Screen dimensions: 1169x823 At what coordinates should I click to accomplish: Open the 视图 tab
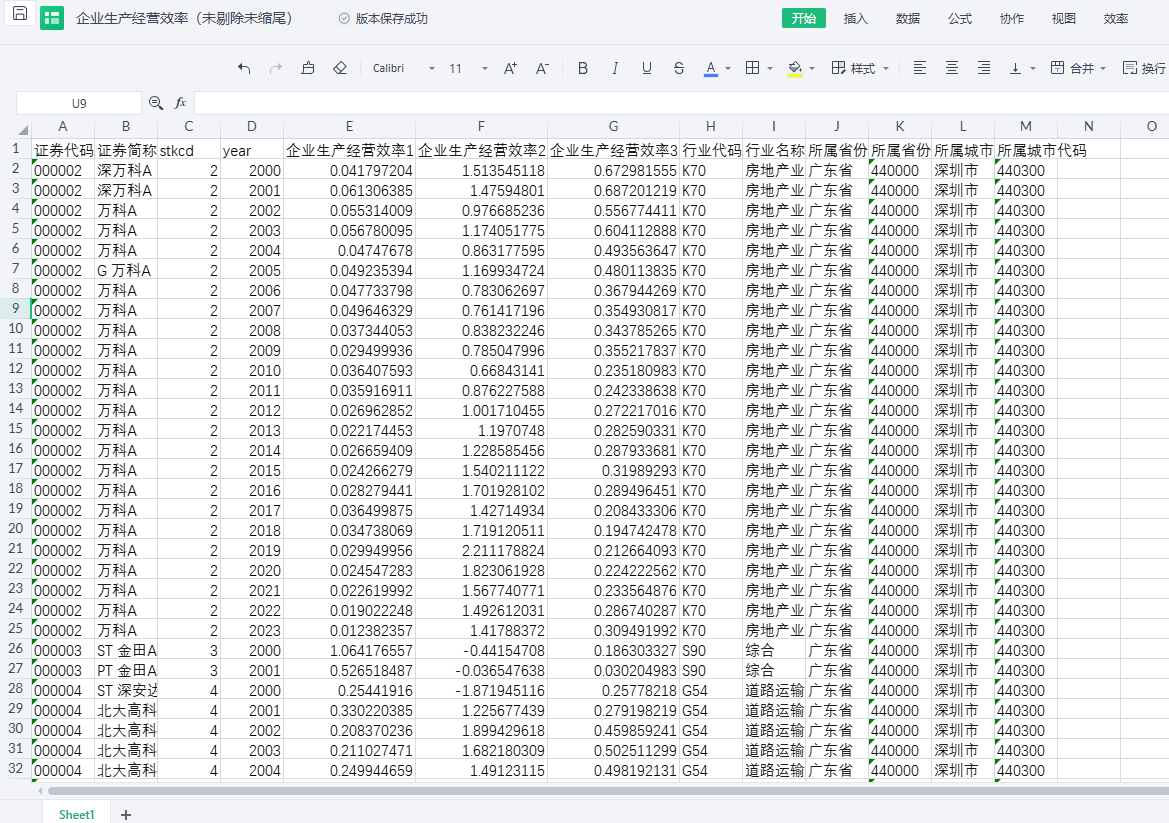[1064, 19]
